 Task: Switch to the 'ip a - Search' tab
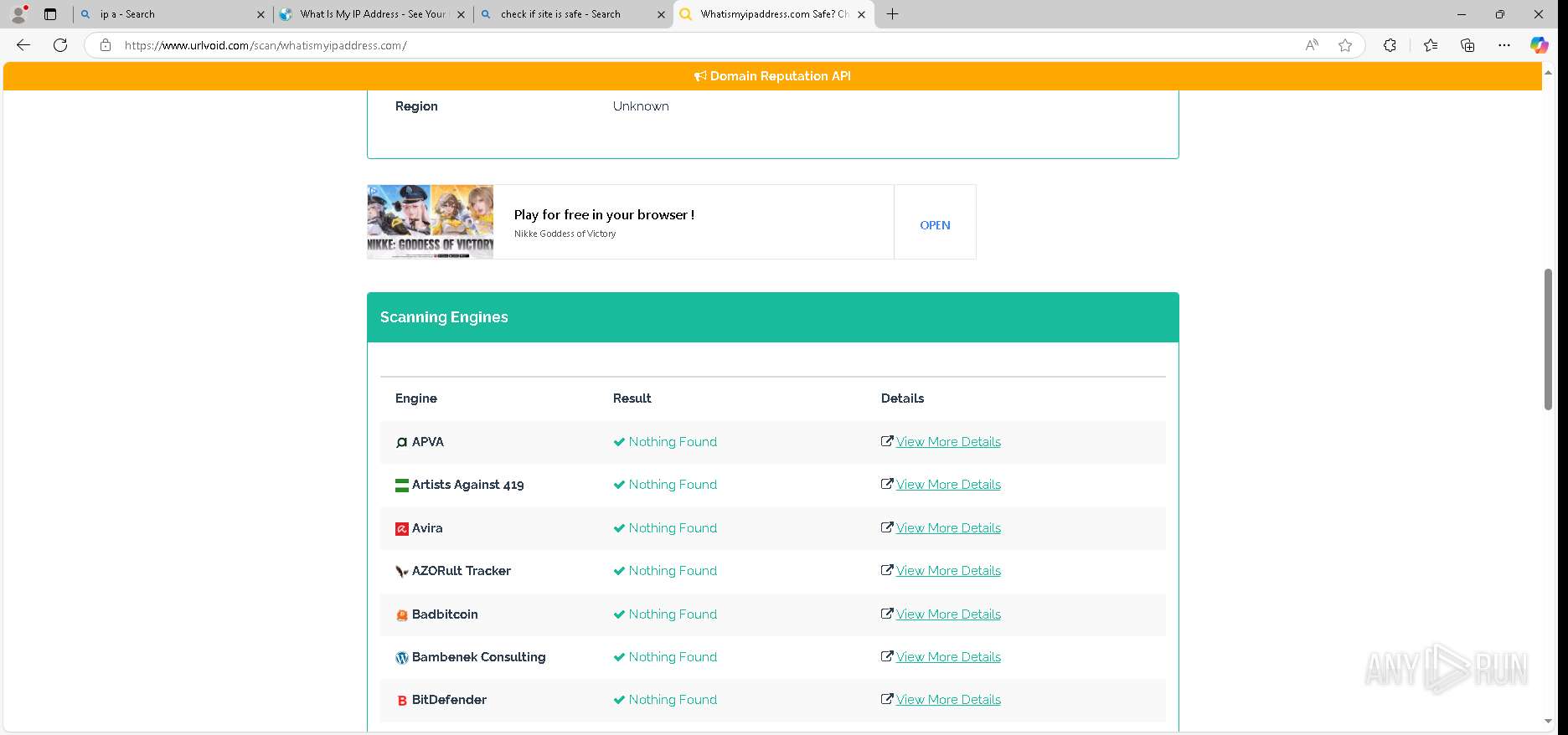172,14
